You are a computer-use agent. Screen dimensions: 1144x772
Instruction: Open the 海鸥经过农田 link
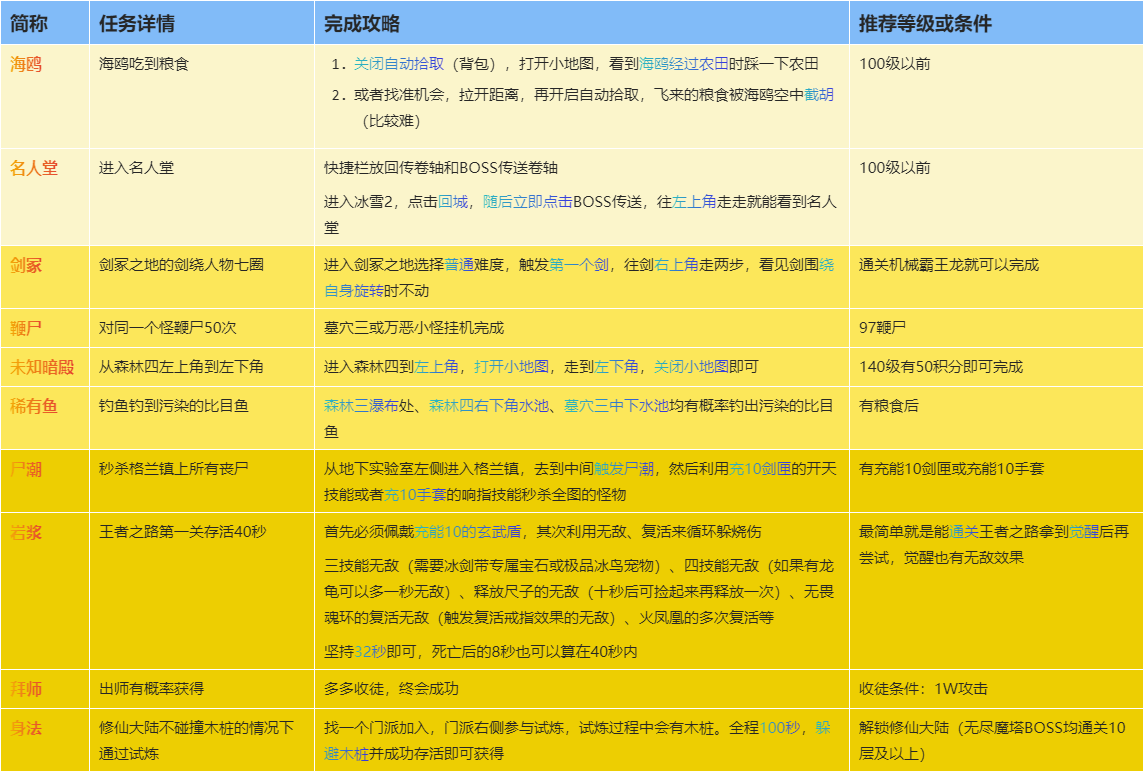tap(684, 64)
